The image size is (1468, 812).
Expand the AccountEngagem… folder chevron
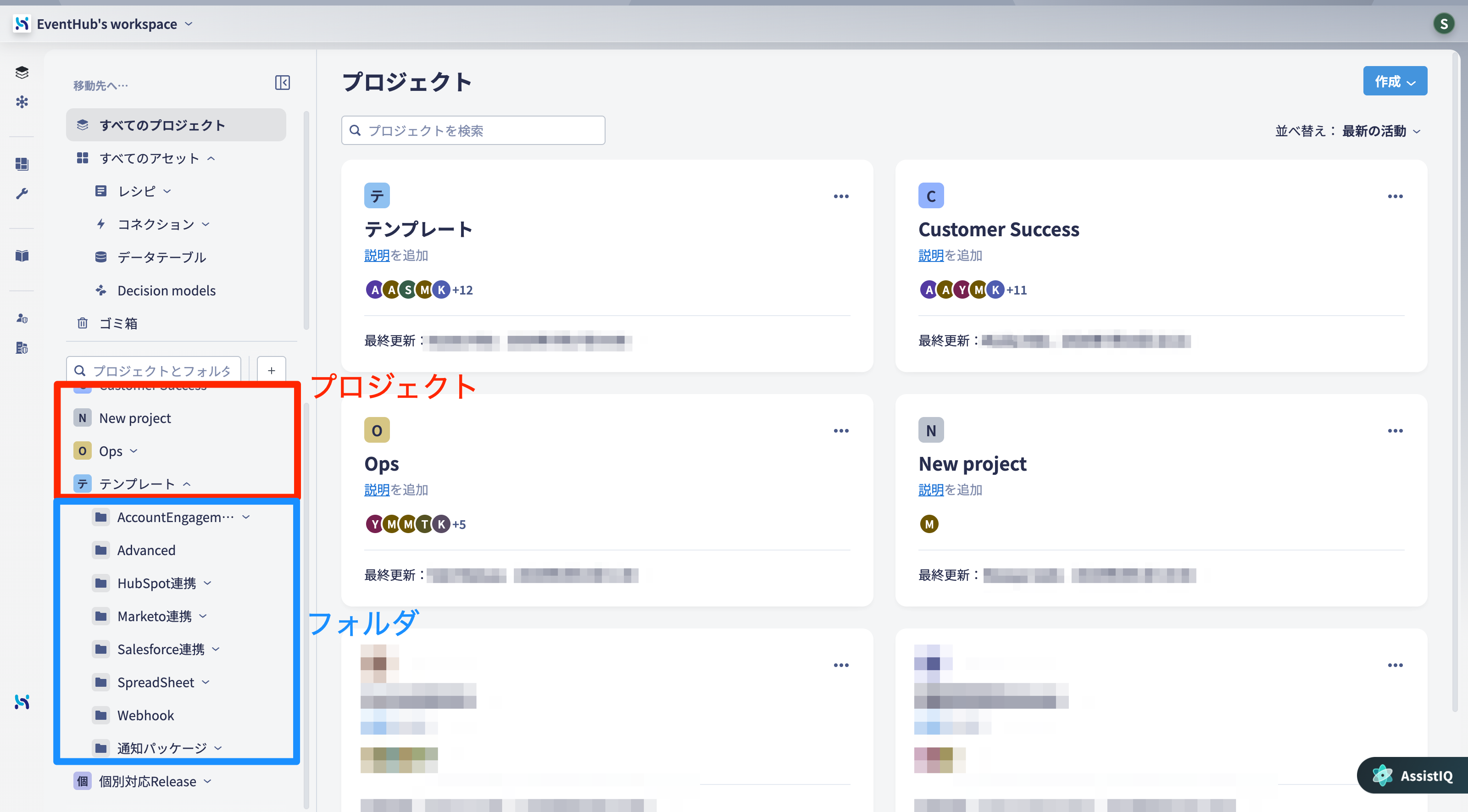click(x=246, y=517)
